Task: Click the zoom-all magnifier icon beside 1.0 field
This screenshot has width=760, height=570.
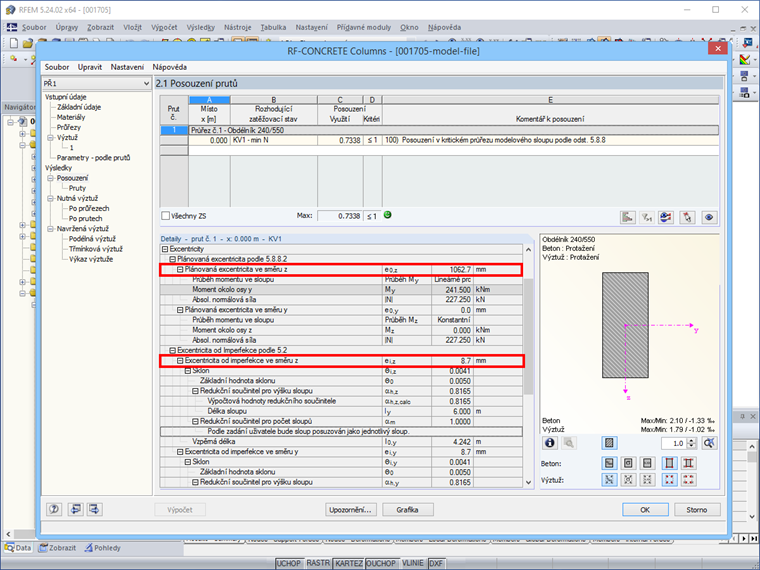Action: (709, 443)
